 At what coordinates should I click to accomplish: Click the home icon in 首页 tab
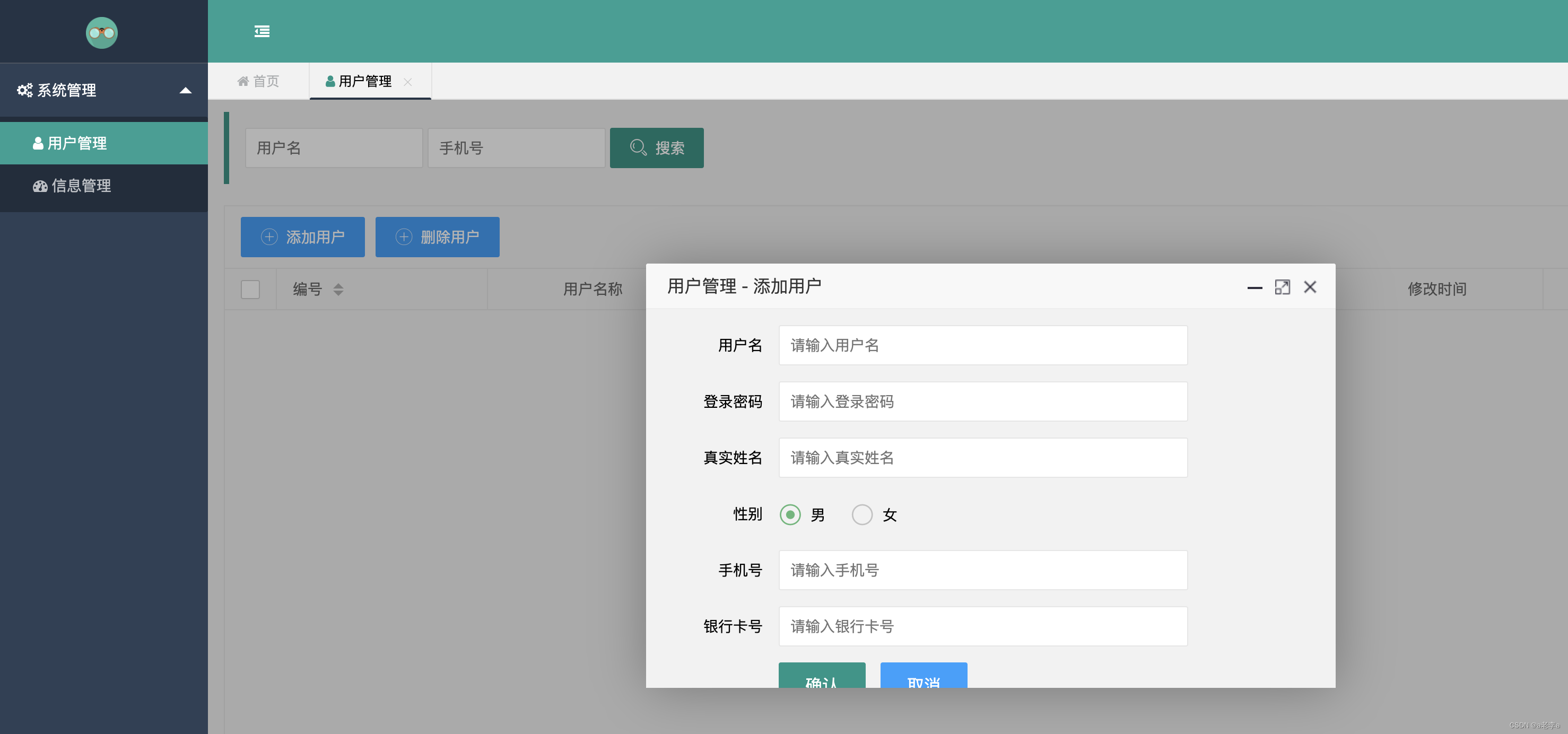[243, 82]
